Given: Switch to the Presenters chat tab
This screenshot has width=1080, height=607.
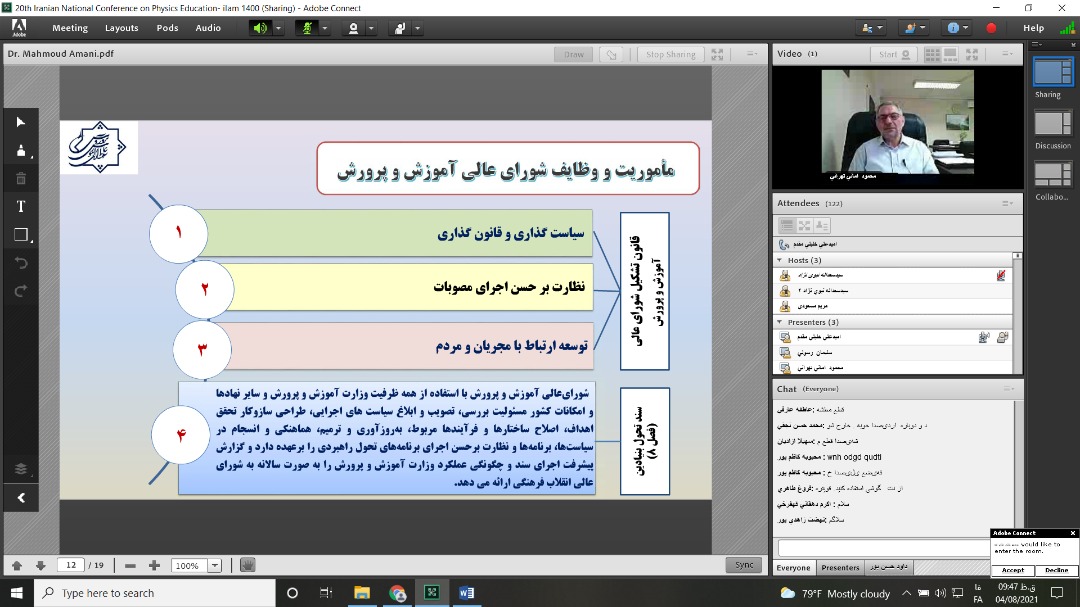Looking at the screenshot, I should click(x=840, y=568).
